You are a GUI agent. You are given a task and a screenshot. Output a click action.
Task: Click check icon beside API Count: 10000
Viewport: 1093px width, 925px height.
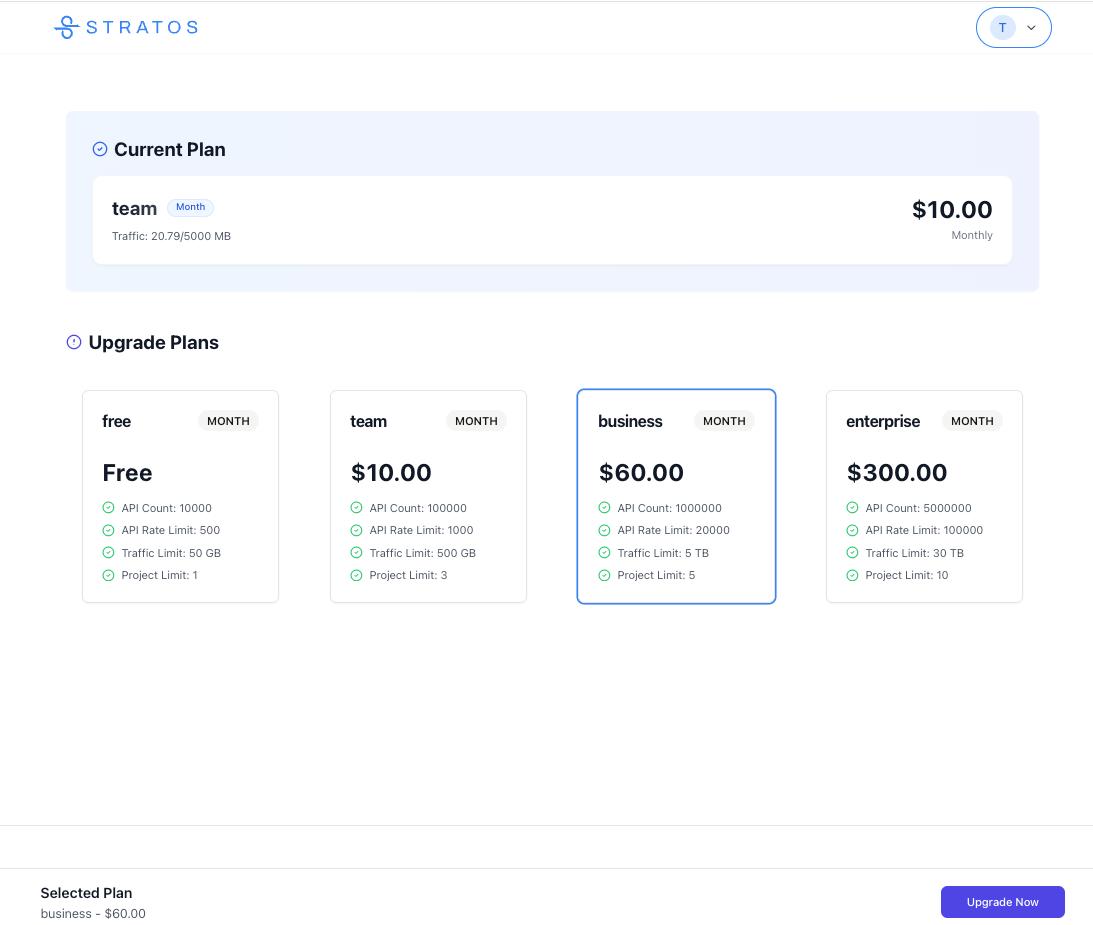coord(108,507)
